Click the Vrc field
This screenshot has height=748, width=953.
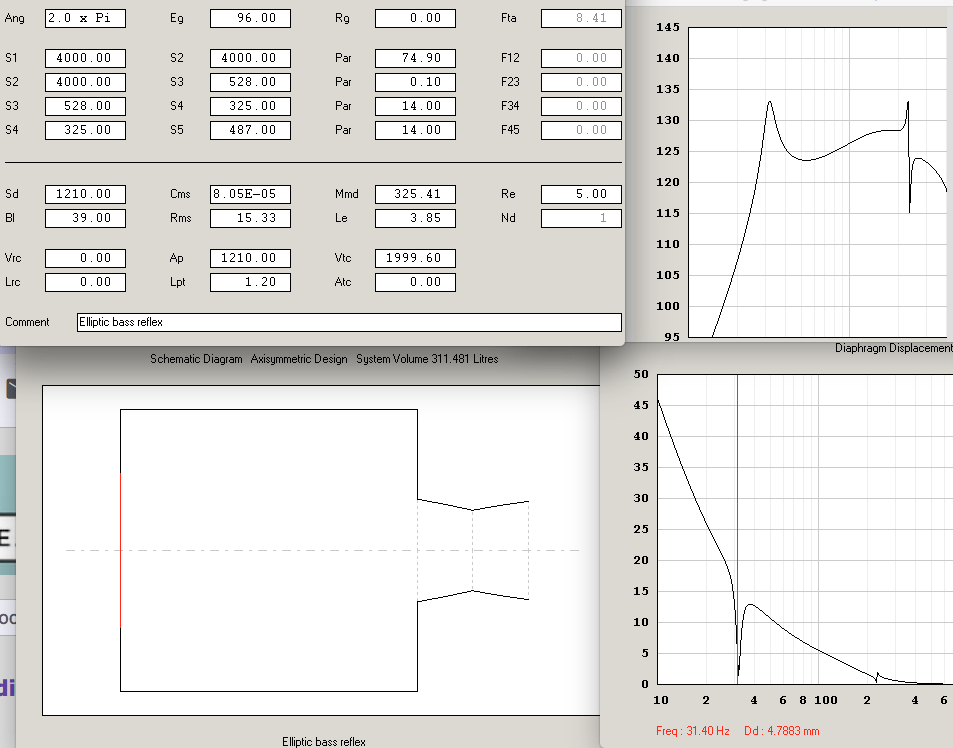(x=85, y=258)
